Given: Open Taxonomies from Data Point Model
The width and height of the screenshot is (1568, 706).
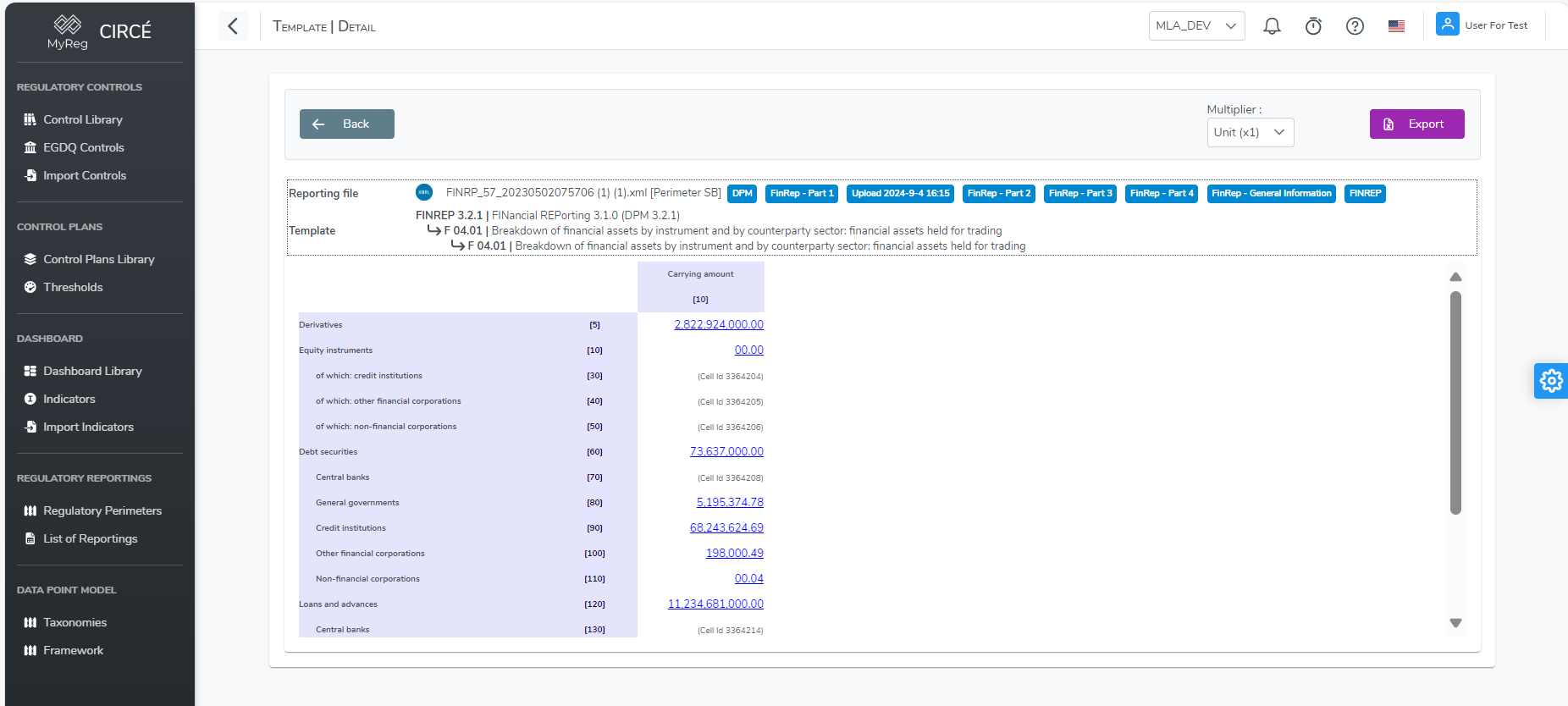Looking at the screenshot, I should pyautogui.click(x=75, y=622).
